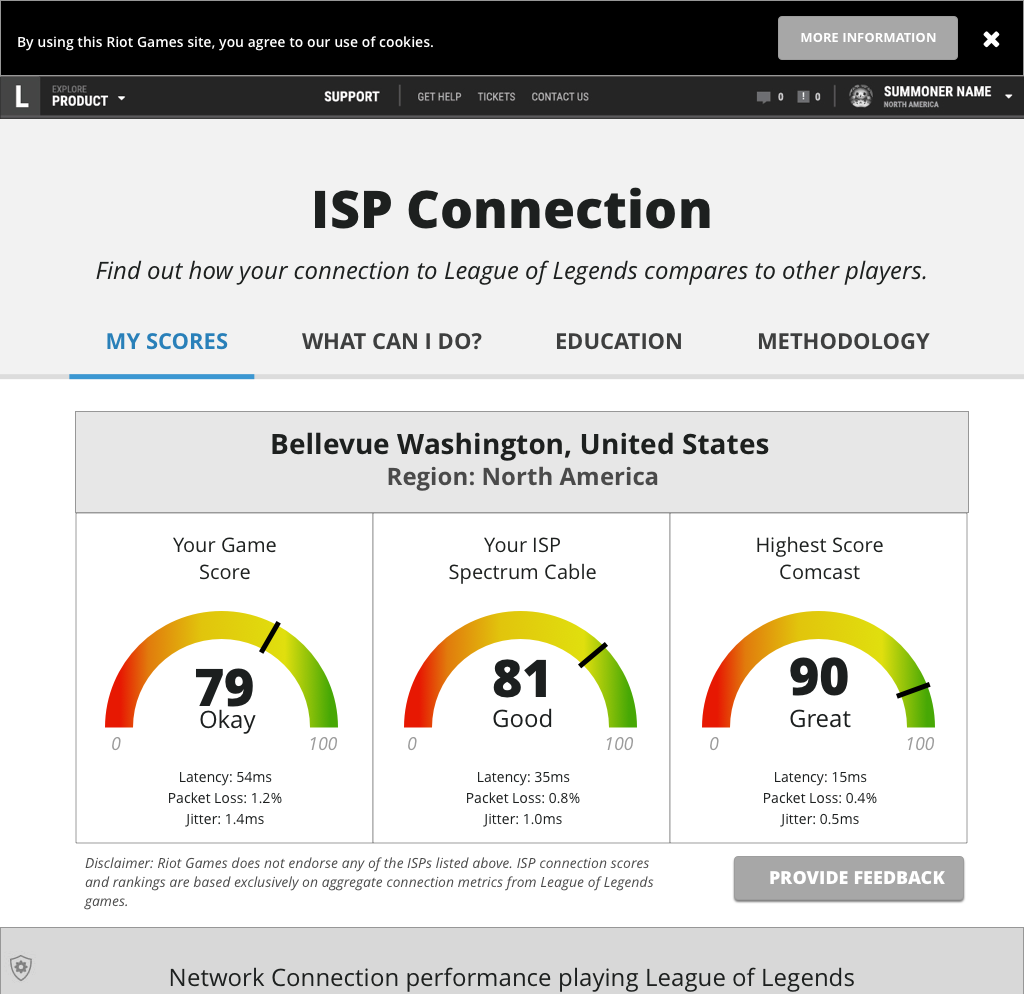1024x994 pixels.
Task: Click the ISP Connection page title
Action: (x=512, y=210)
